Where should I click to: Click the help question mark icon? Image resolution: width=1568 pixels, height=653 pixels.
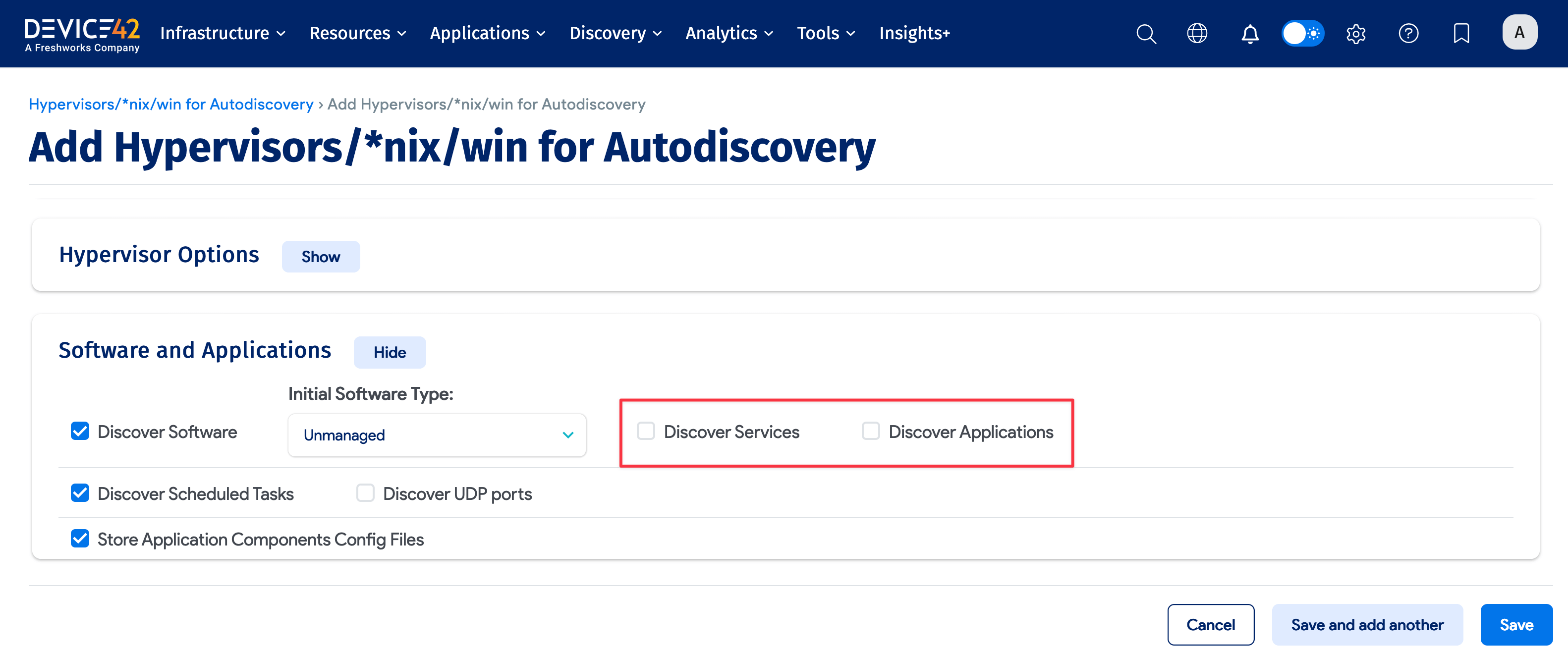[1408, 34]
